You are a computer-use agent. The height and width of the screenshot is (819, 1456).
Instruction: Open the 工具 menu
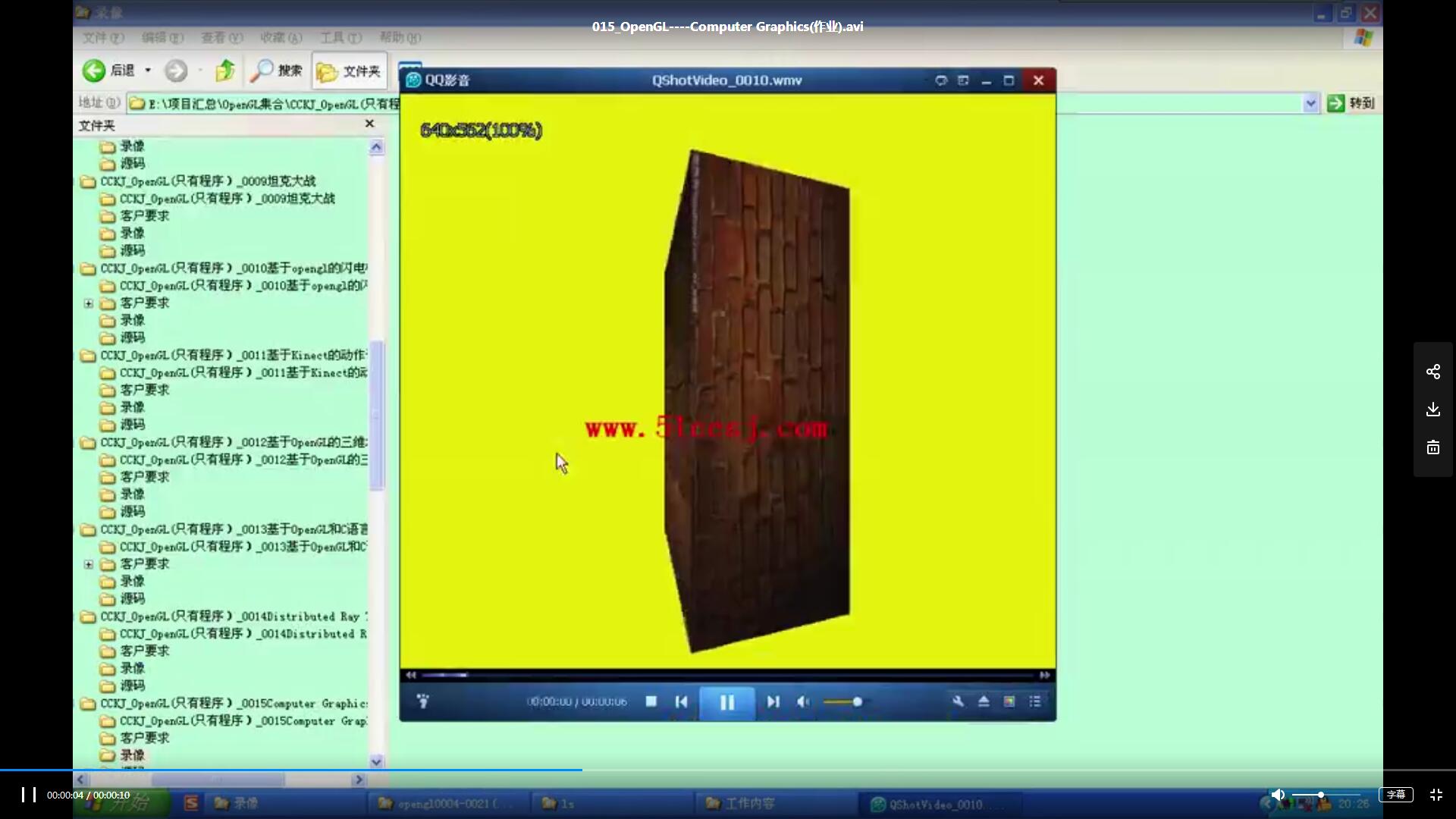340,37
